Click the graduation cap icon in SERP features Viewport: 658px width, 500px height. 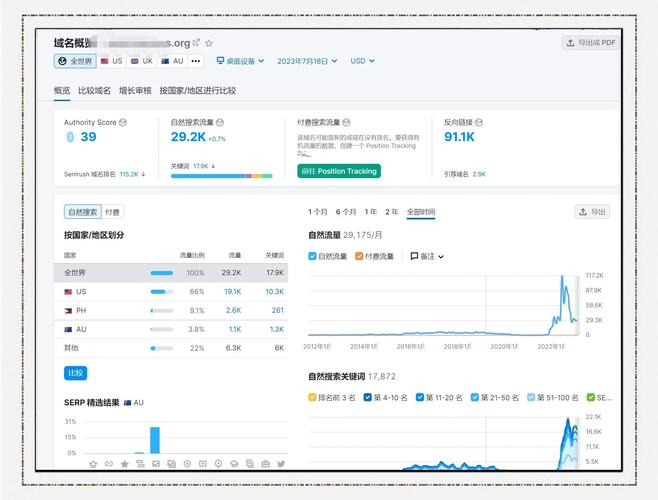point(234,464)
